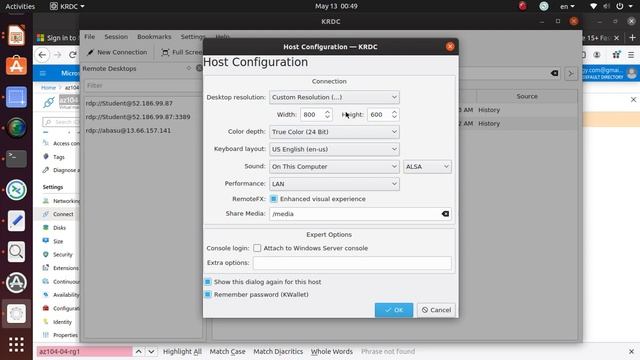Open Software Updater dock icon
The height and width of the screenshot is (360, 640).
tap(16, 282)
